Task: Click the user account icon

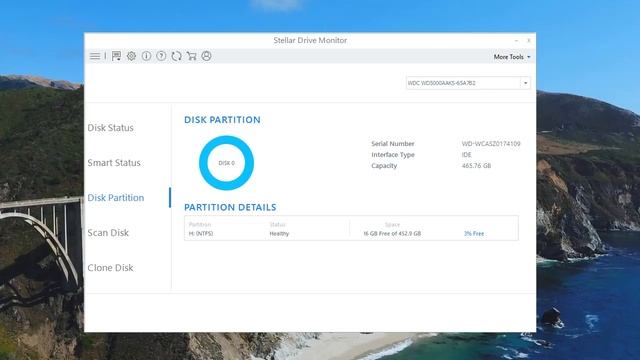Action: (x=207, y=56)
